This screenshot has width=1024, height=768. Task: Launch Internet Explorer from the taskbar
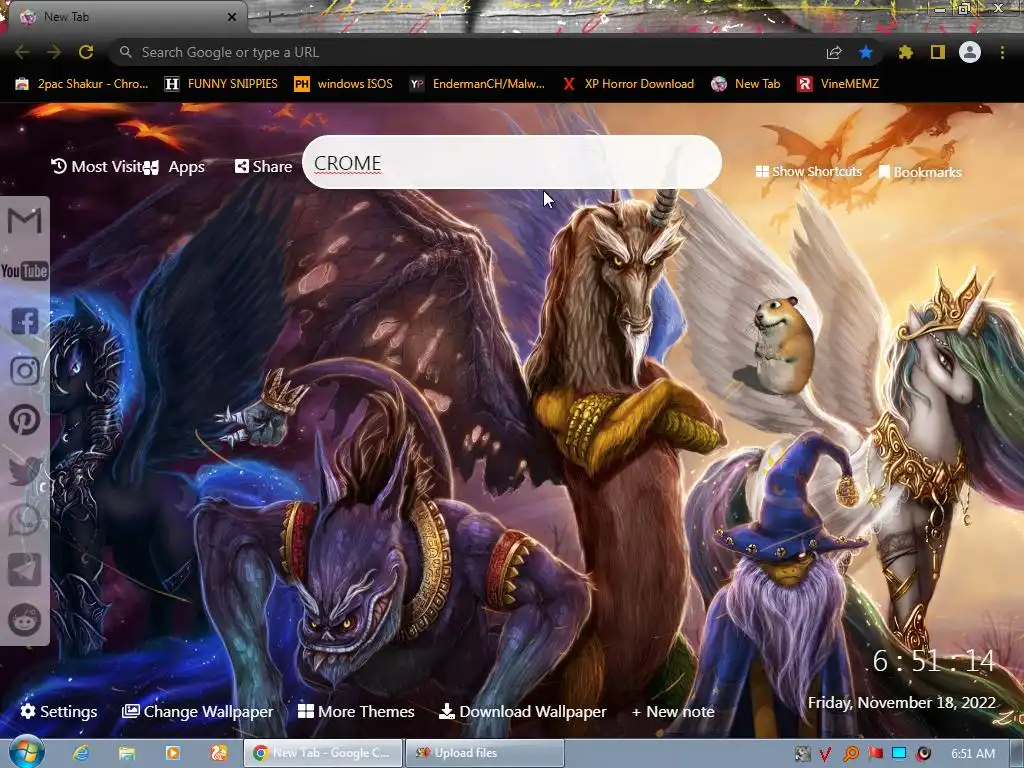point(81,753)
